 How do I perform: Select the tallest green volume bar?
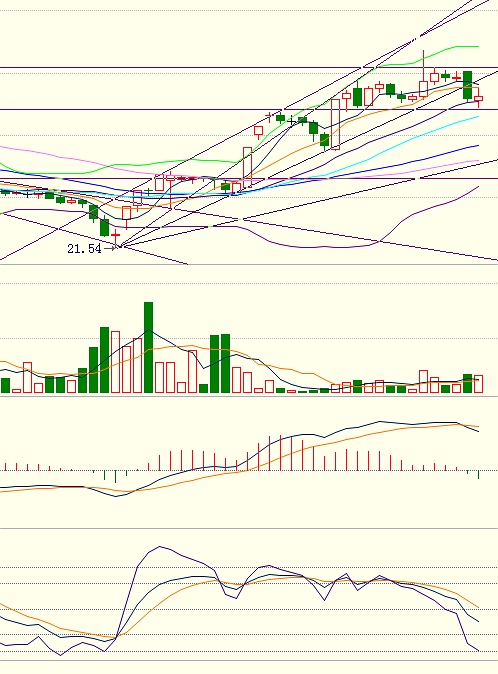coord(148,347)
